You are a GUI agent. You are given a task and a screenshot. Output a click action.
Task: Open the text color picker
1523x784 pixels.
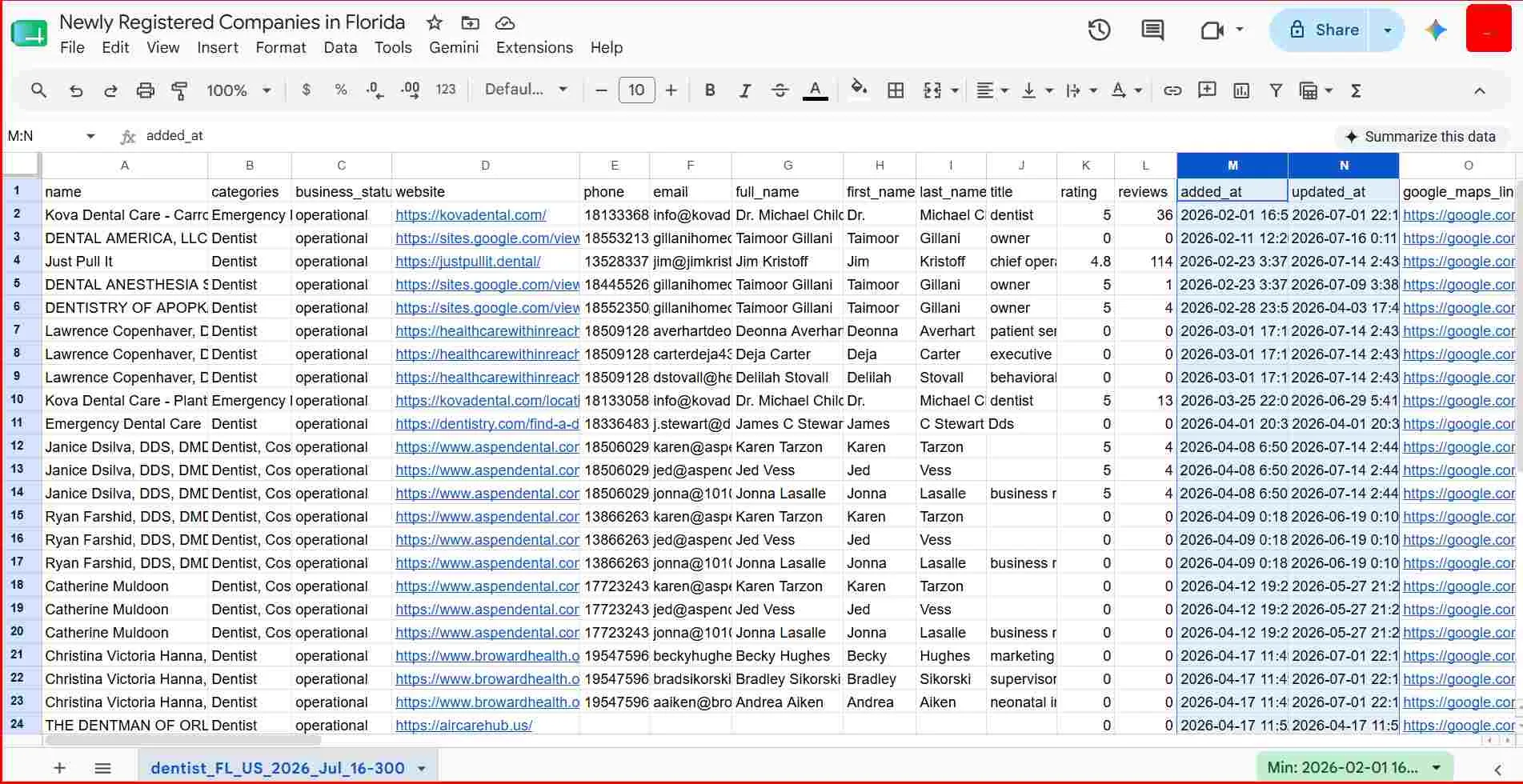[x=815, y=90]
